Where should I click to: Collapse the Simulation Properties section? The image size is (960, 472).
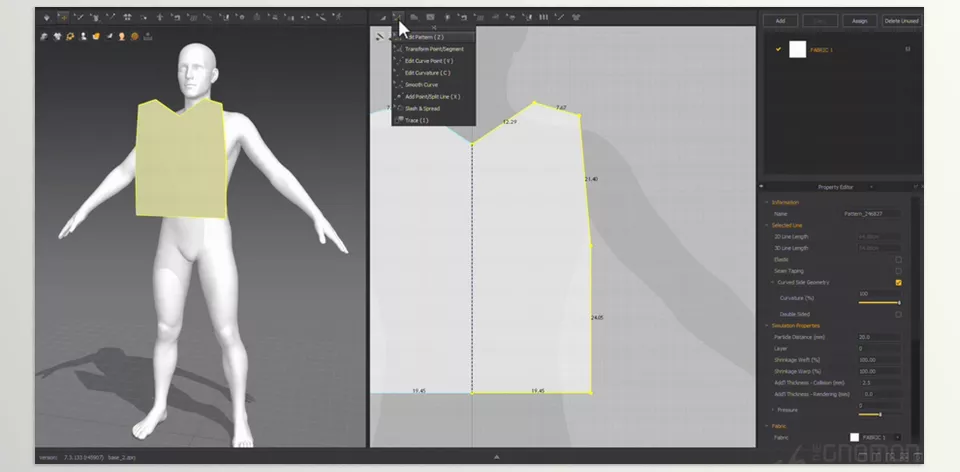[767, 326]
